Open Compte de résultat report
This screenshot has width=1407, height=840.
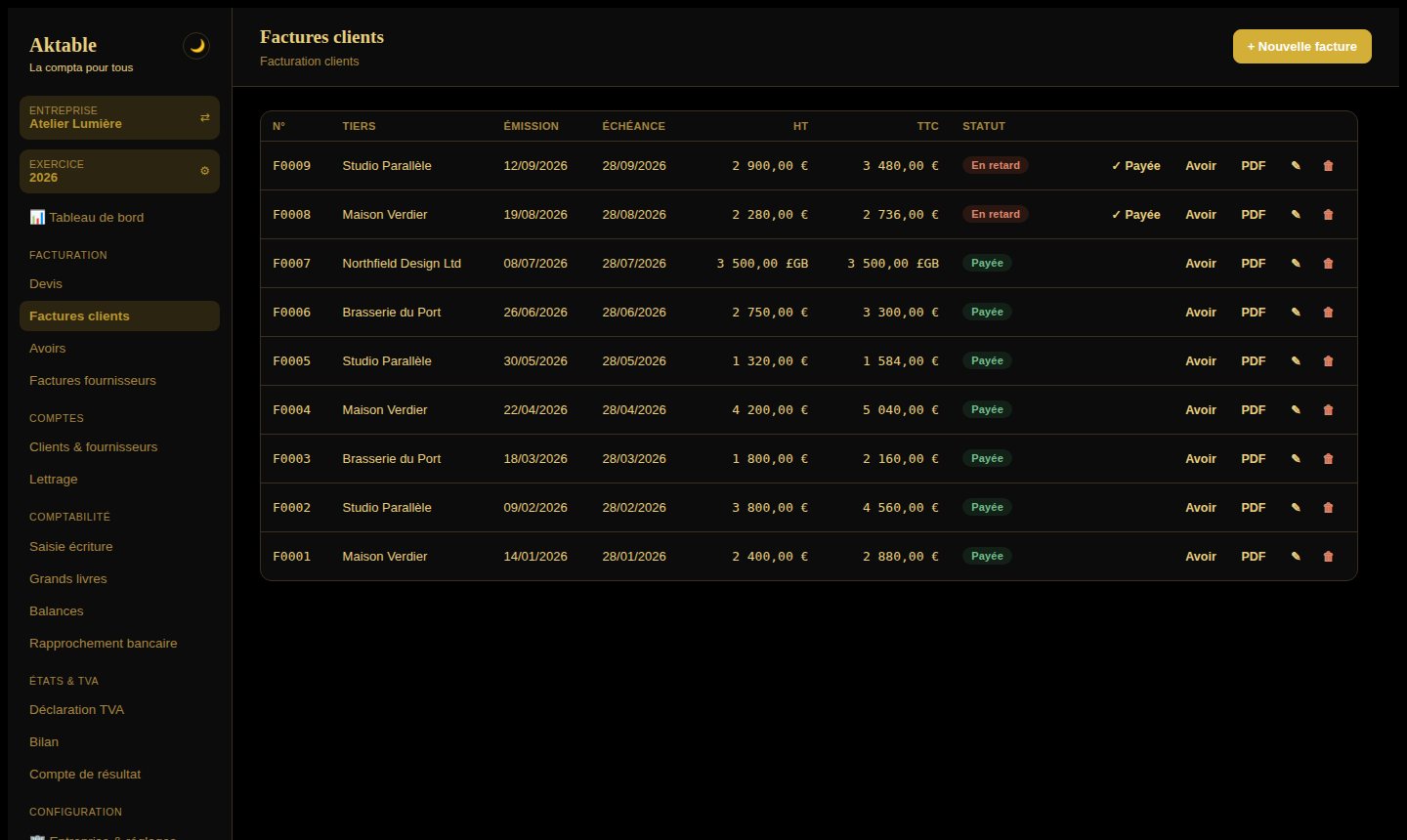click(x=119, y=774)
